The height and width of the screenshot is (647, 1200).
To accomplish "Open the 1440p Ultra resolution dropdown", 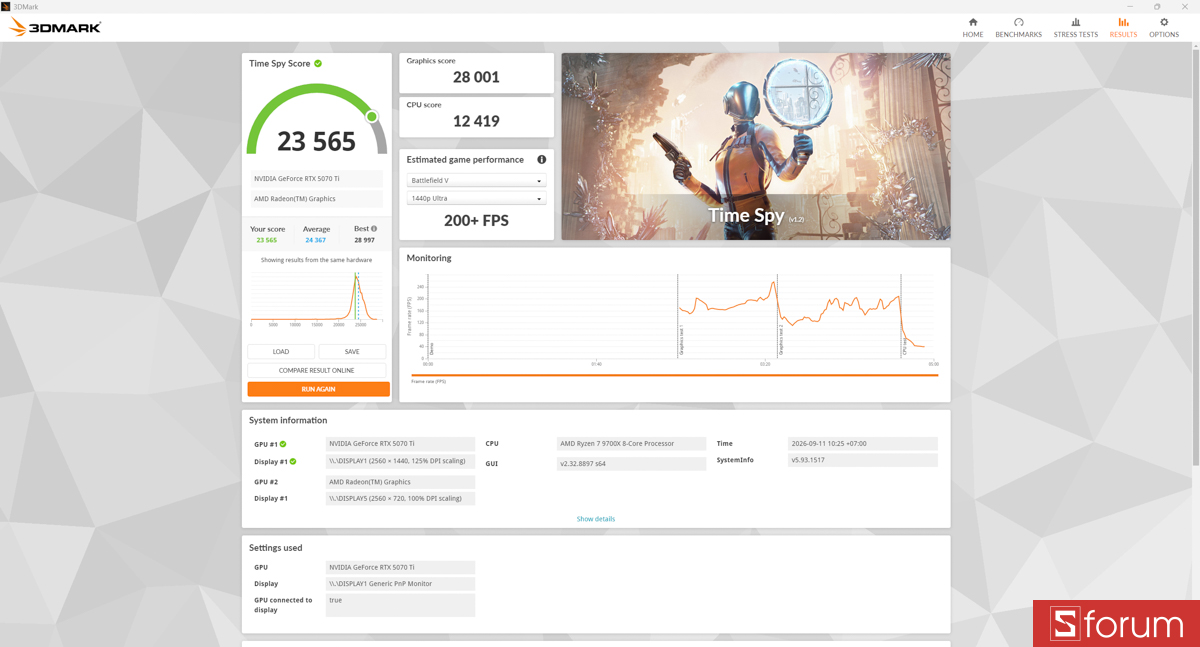I will coord(476,199).
